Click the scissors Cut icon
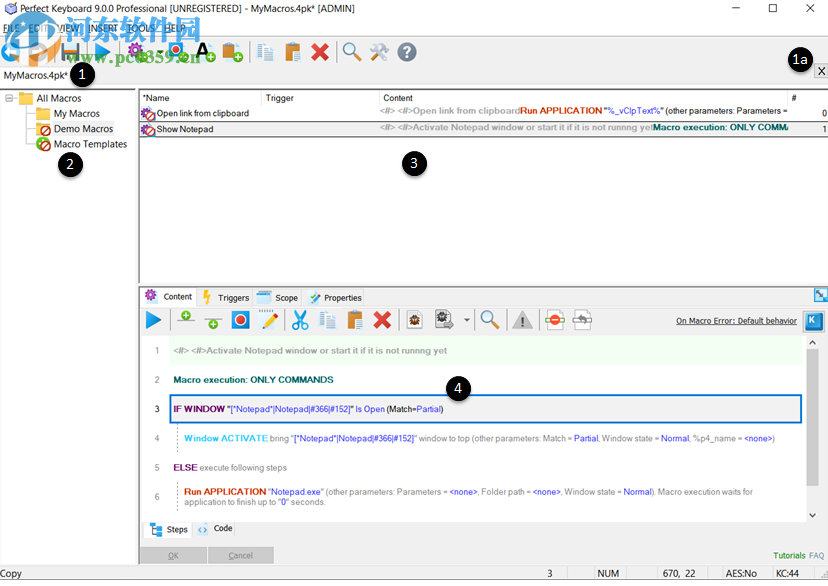Image resolution: width=828 pixels, height=586 pixels. click(300, 320)
